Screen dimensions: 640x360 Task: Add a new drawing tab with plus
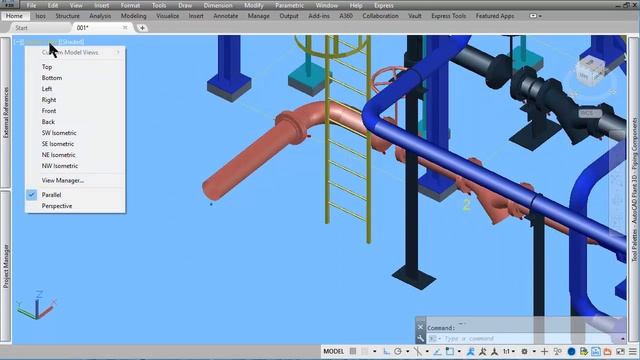point(142,28)
